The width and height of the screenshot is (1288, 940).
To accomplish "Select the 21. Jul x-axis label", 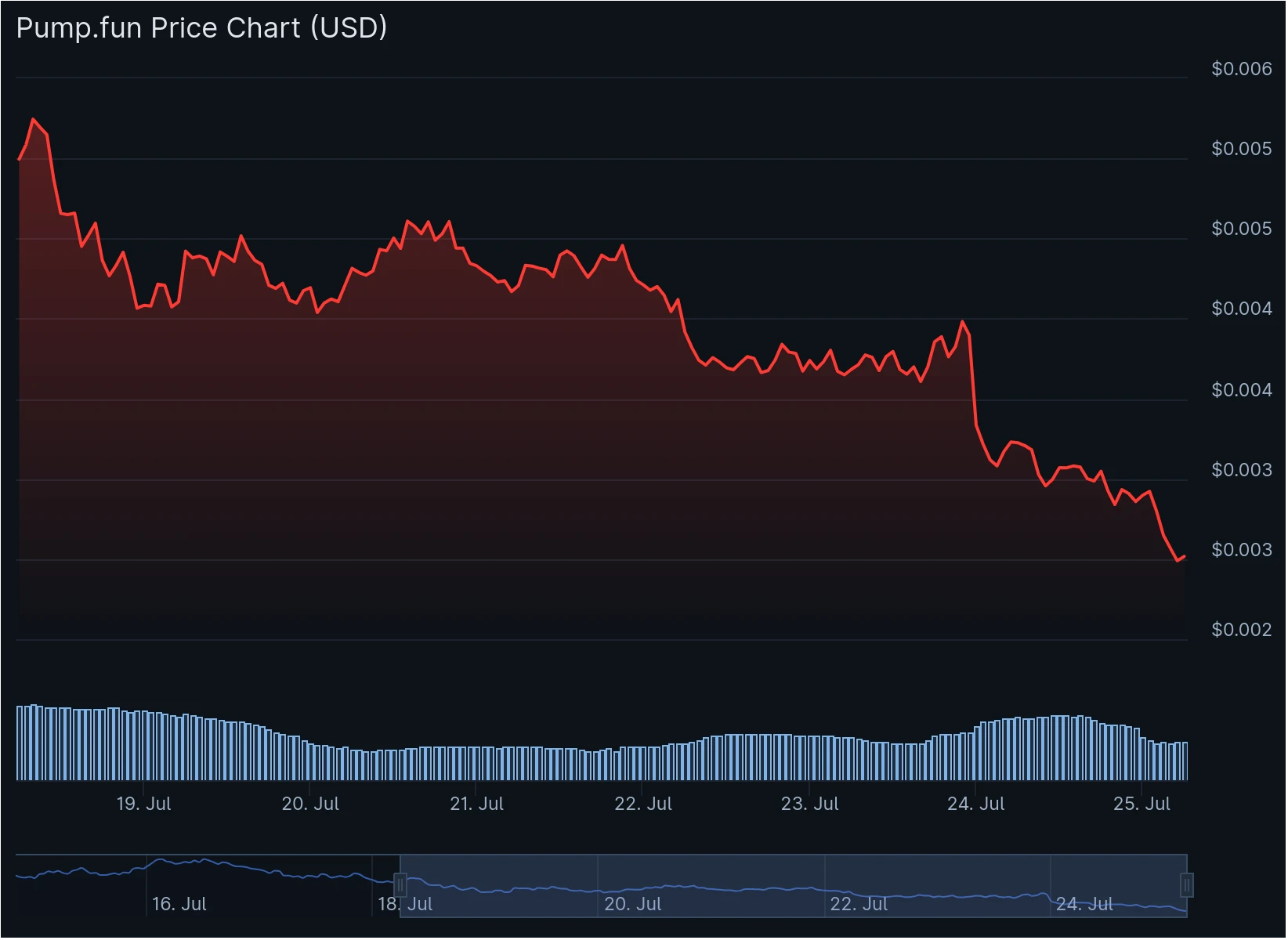I will click(476, 804).
